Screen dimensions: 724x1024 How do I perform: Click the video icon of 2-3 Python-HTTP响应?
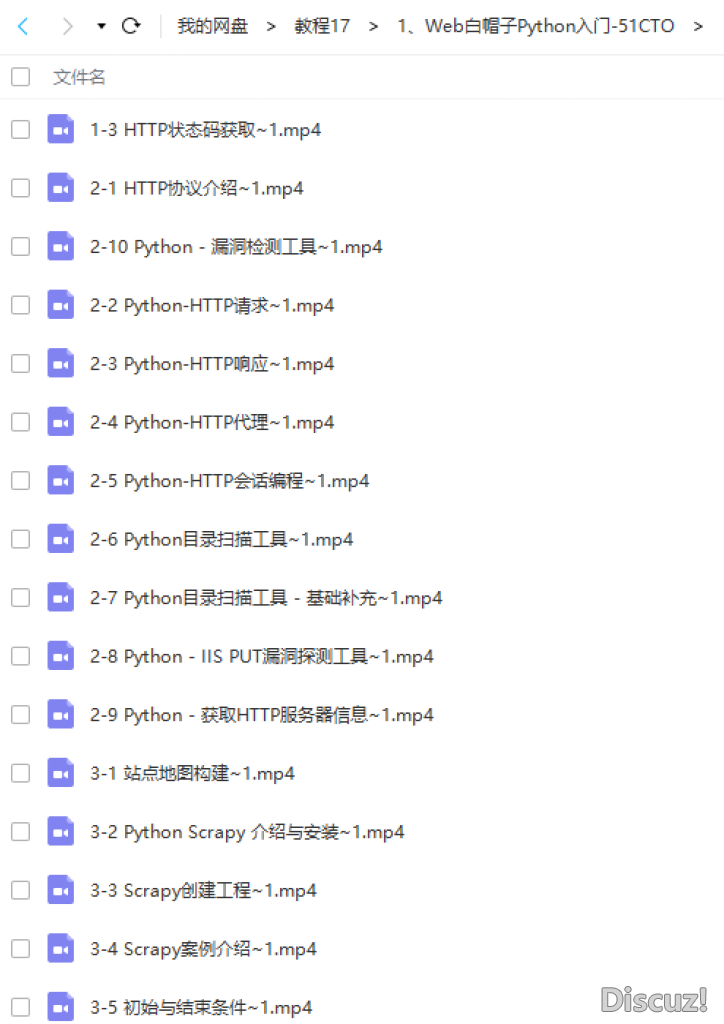(x=61, y=362)
